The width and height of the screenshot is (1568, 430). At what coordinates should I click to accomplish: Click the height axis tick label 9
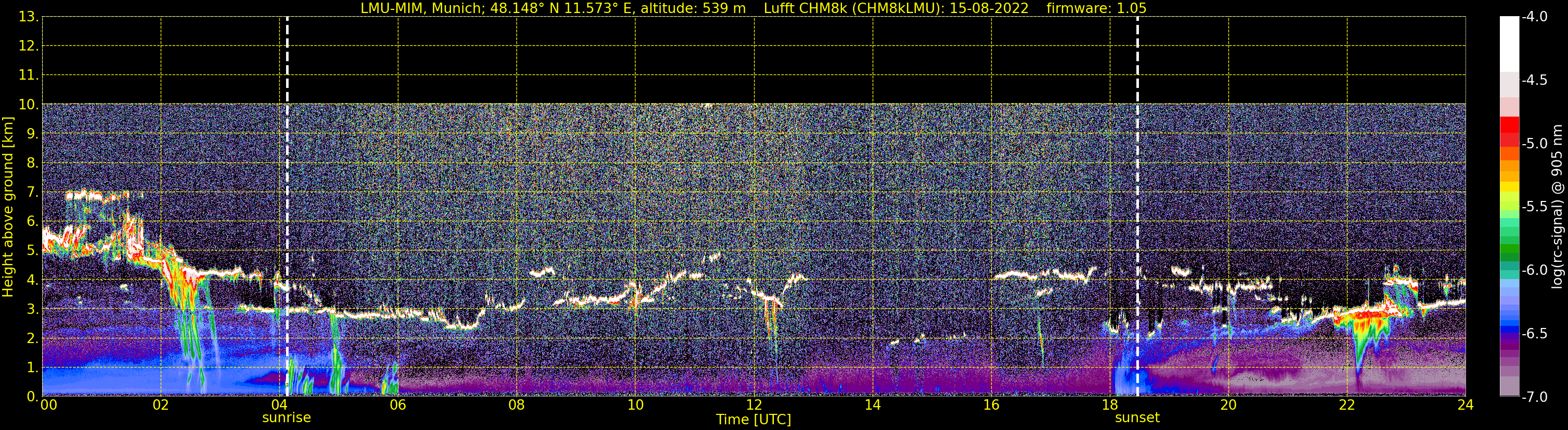32,133
